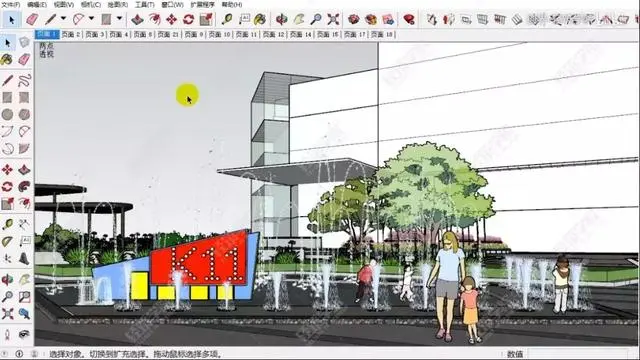Select the Rectangle shape tool in top toolbar
The width and height of the screenshot is (640, 360).
tap(106, 19)
